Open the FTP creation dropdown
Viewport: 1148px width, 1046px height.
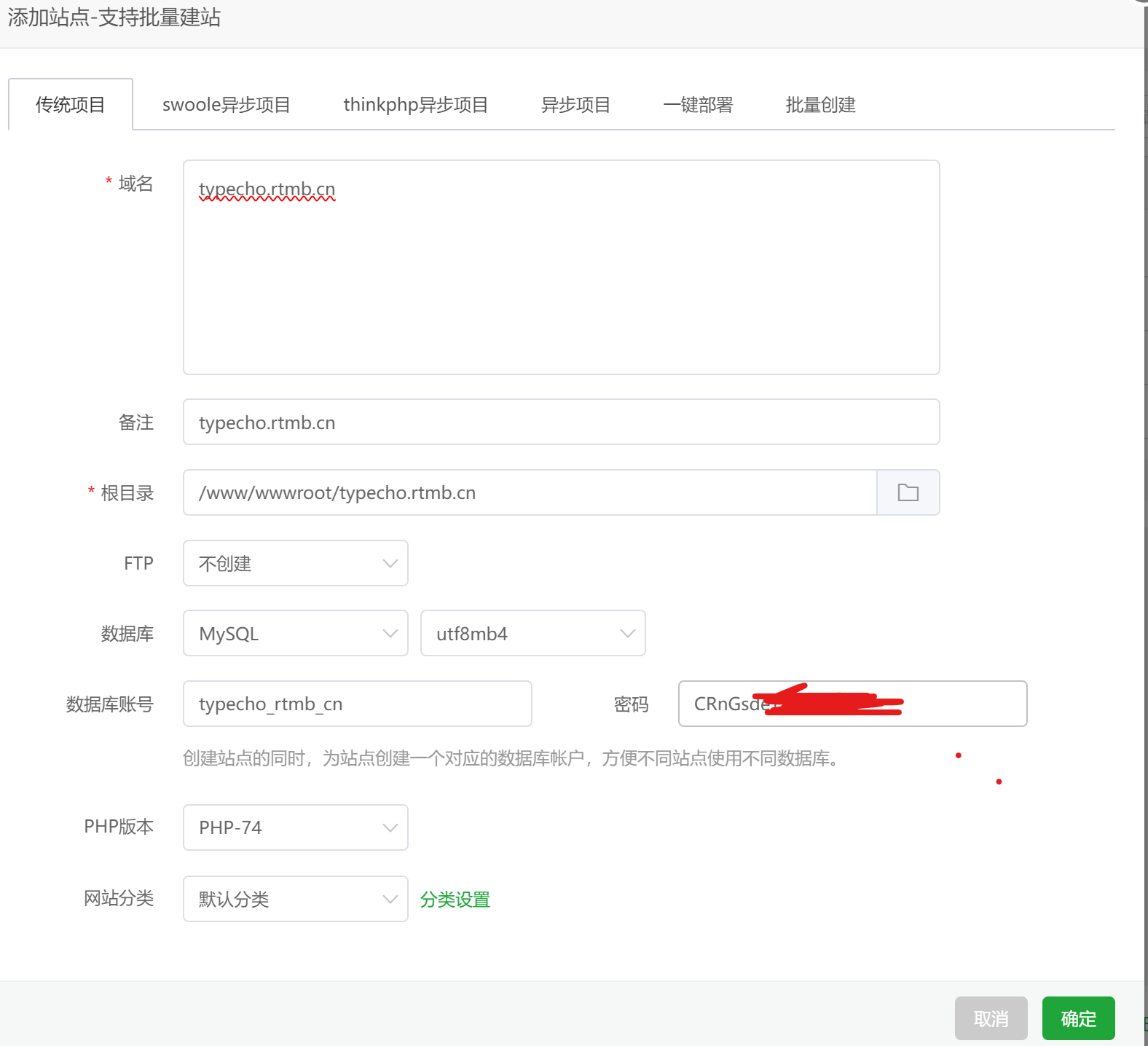click(x=295, y=563)
